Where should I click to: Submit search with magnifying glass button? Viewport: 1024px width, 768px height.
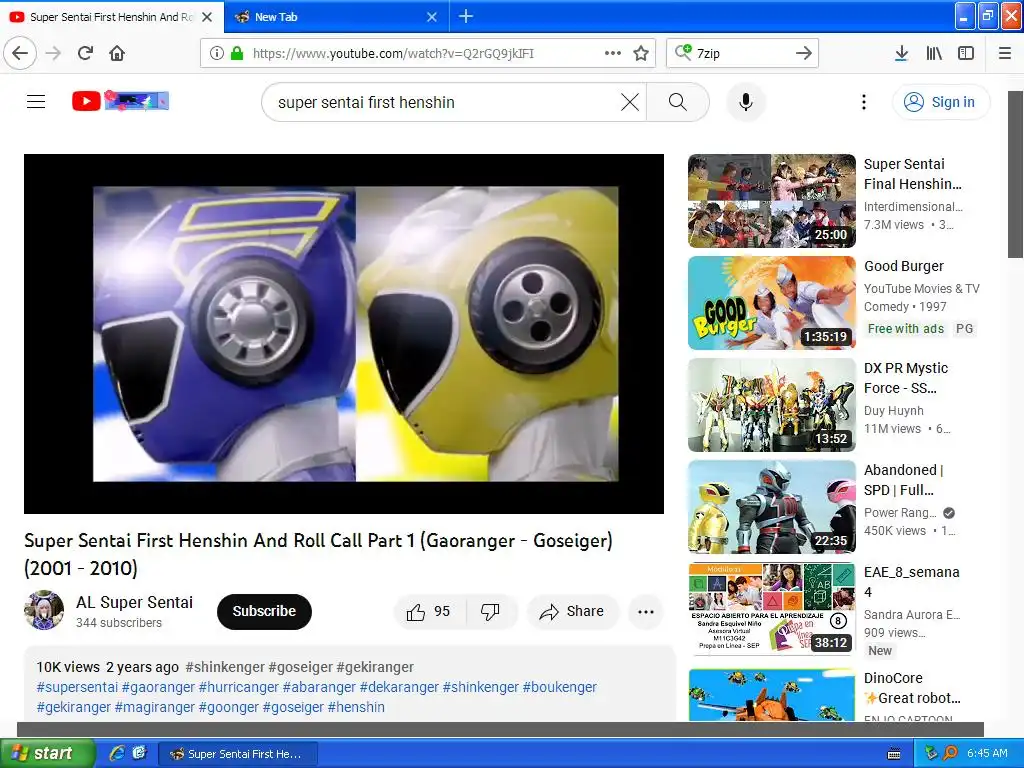coord(678,102)
